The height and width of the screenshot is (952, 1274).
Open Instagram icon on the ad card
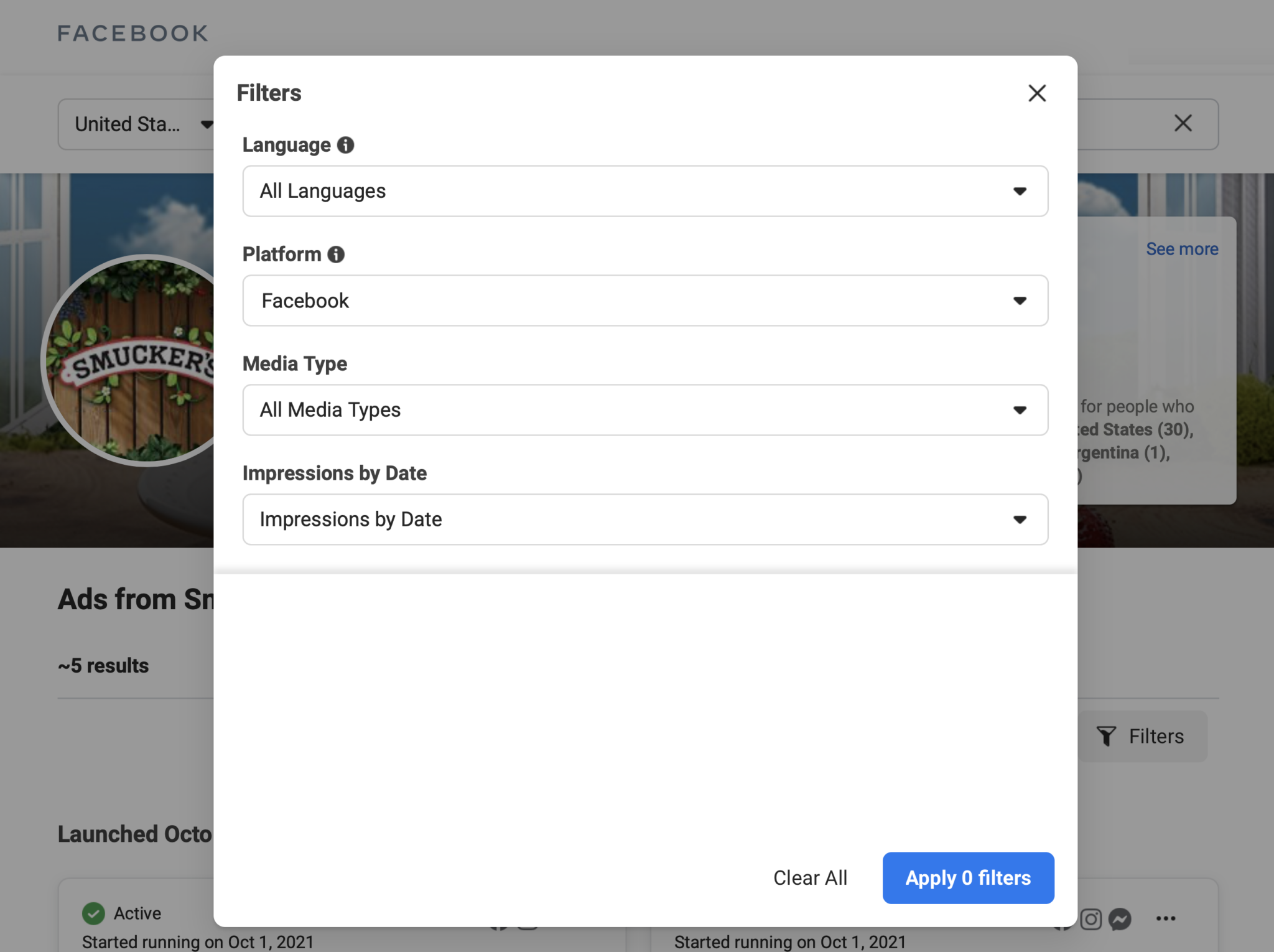point(1090,918)
